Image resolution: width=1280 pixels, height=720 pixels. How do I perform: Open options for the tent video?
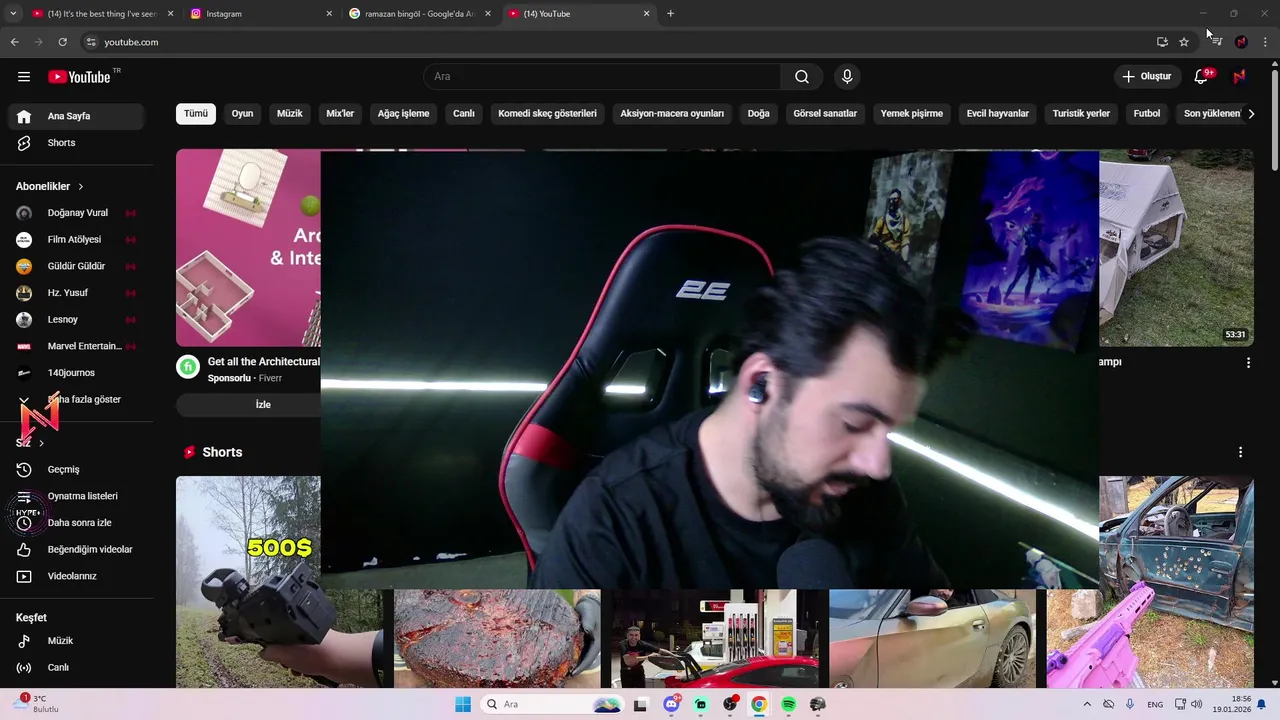point(1248,363)
